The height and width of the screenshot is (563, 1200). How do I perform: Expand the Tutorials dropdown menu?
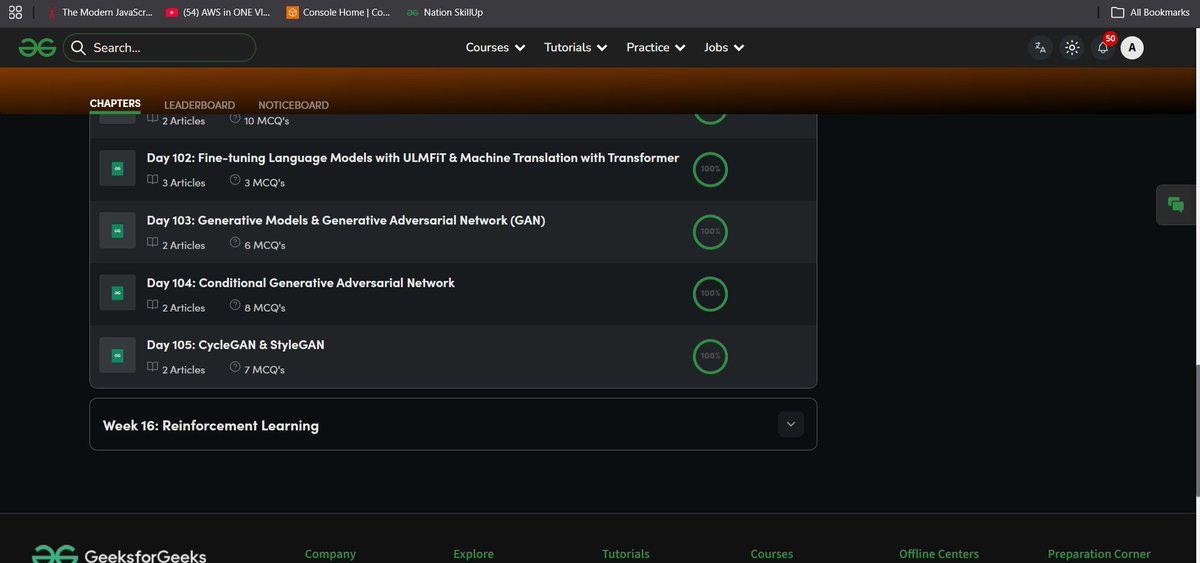coord(575,47)
